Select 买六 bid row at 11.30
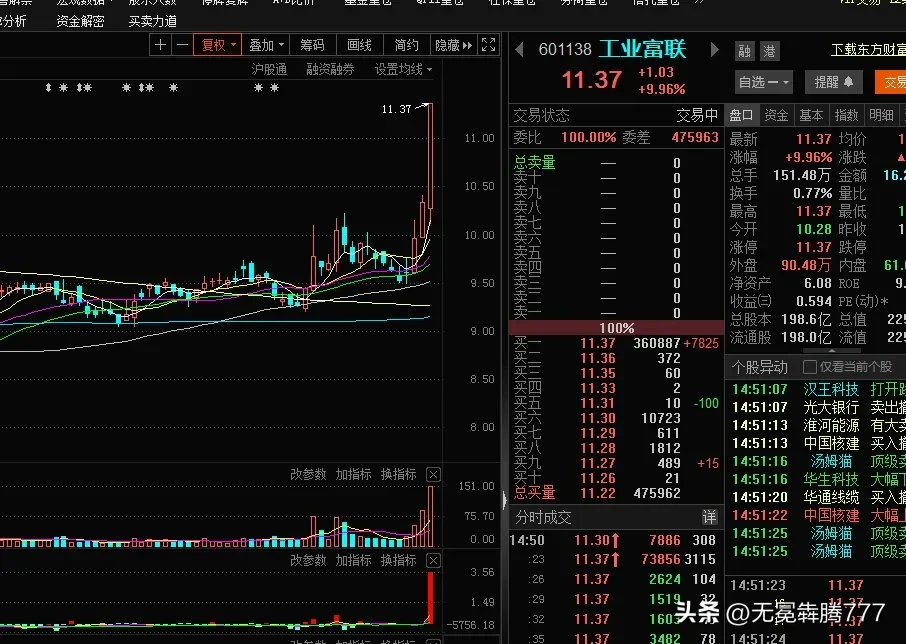 [x=616, y=418]
